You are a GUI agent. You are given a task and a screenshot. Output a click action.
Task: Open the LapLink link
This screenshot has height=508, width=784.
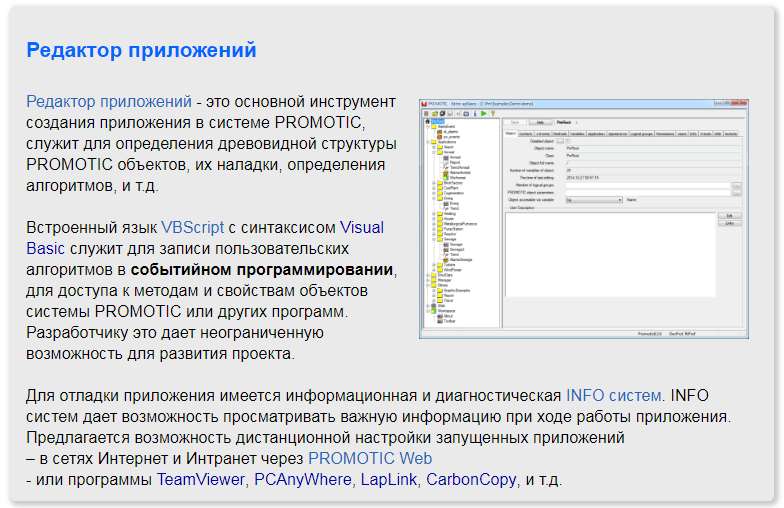click(x=387, y=480)
